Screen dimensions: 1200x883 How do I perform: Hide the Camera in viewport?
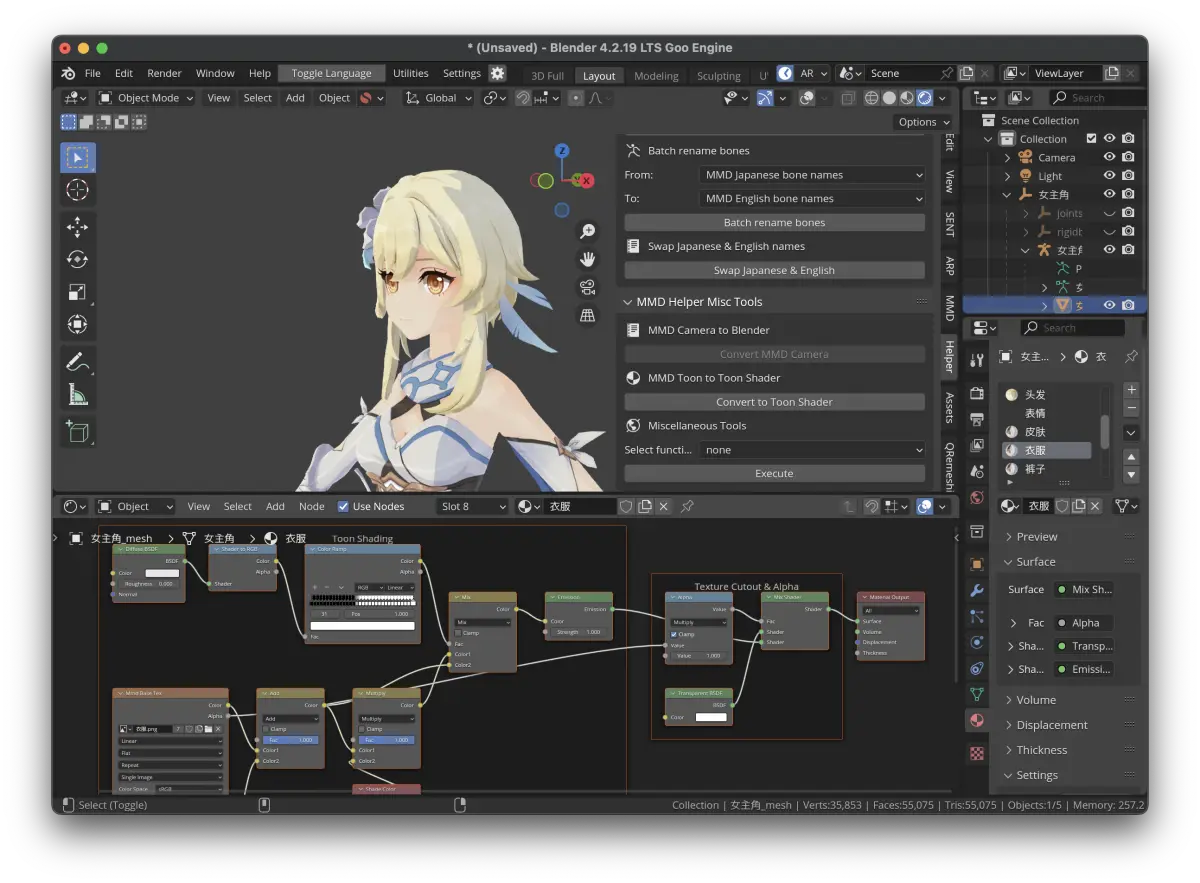coord(1109,157)
